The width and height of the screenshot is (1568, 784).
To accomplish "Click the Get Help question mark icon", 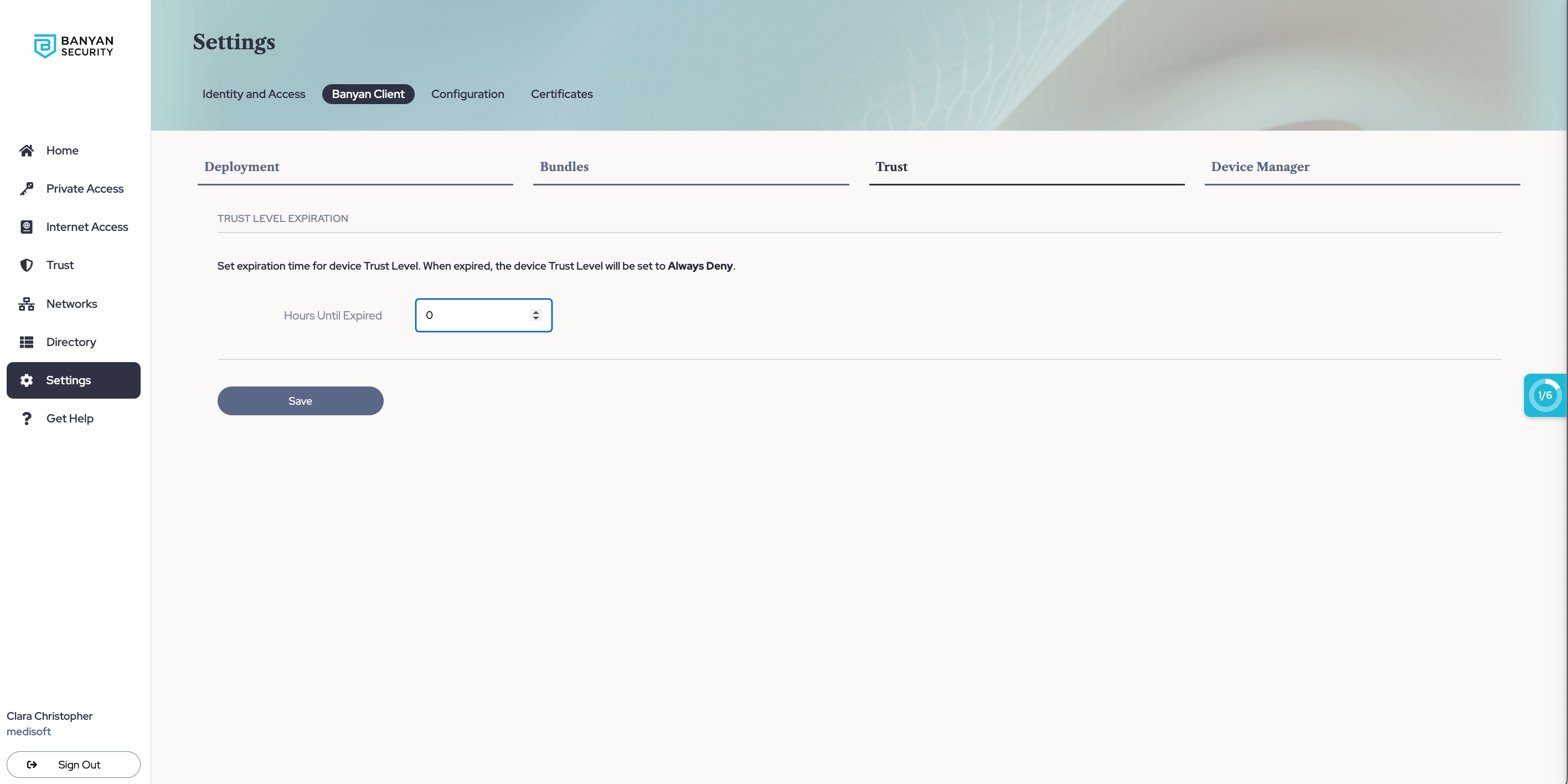I will point(26,419).
